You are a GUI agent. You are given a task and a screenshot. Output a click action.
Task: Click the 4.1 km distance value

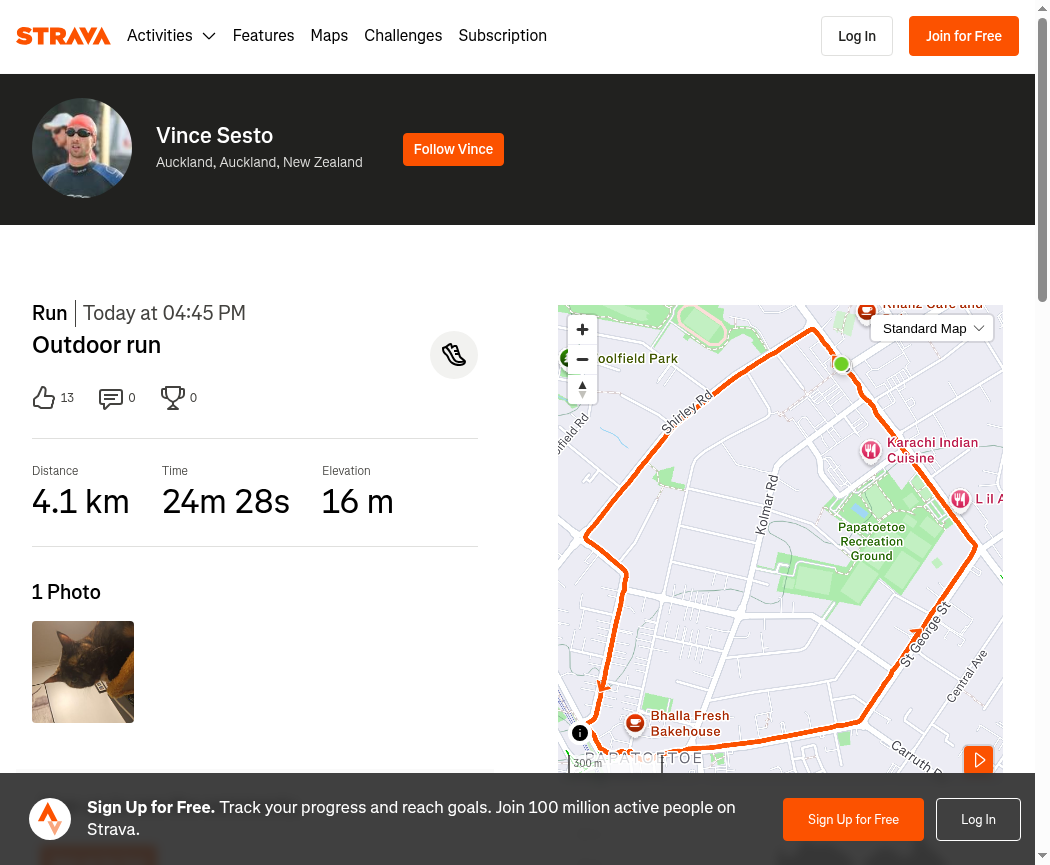80,502
